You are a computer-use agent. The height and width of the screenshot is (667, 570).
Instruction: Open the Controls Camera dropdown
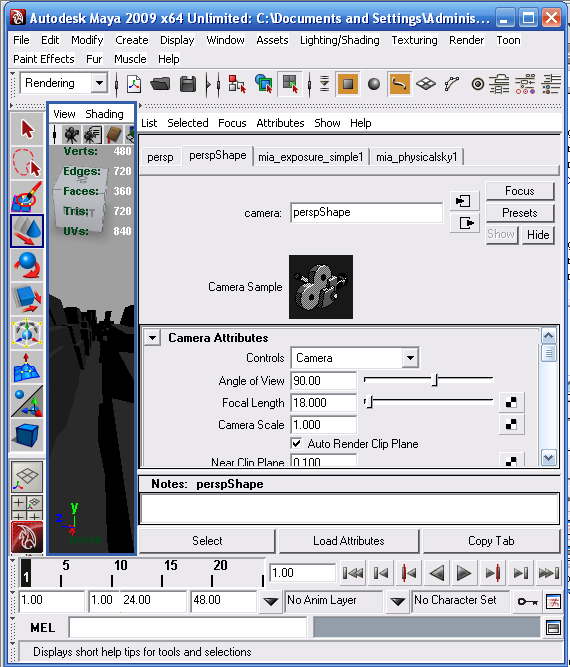355,358
